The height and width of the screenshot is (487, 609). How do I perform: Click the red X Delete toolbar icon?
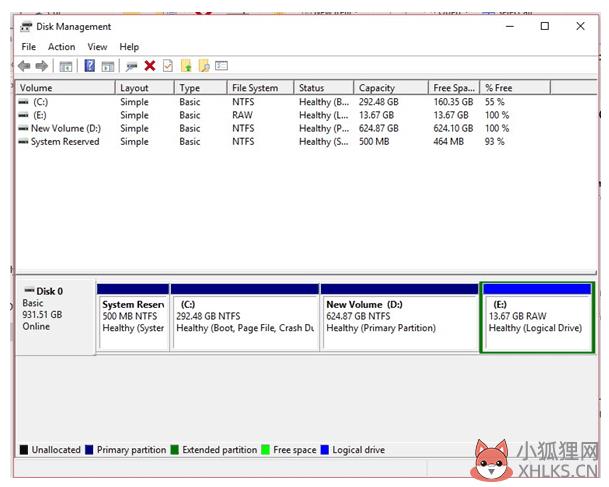pyautogui.click(x=149, y=66)
